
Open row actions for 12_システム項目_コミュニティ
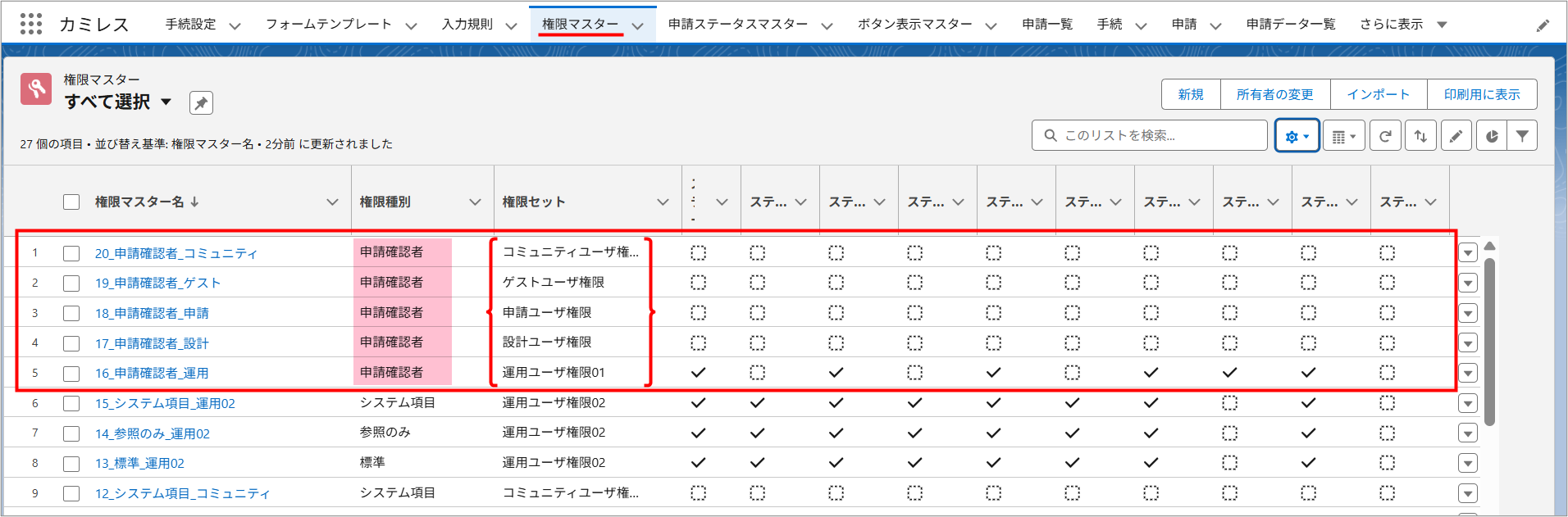point(1468,493)
